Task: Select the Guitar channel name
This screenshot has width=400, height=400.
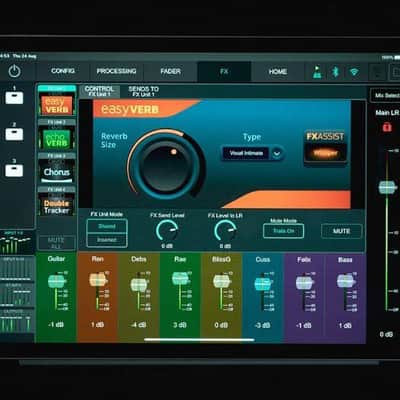Action: click(x=56, y=259)
